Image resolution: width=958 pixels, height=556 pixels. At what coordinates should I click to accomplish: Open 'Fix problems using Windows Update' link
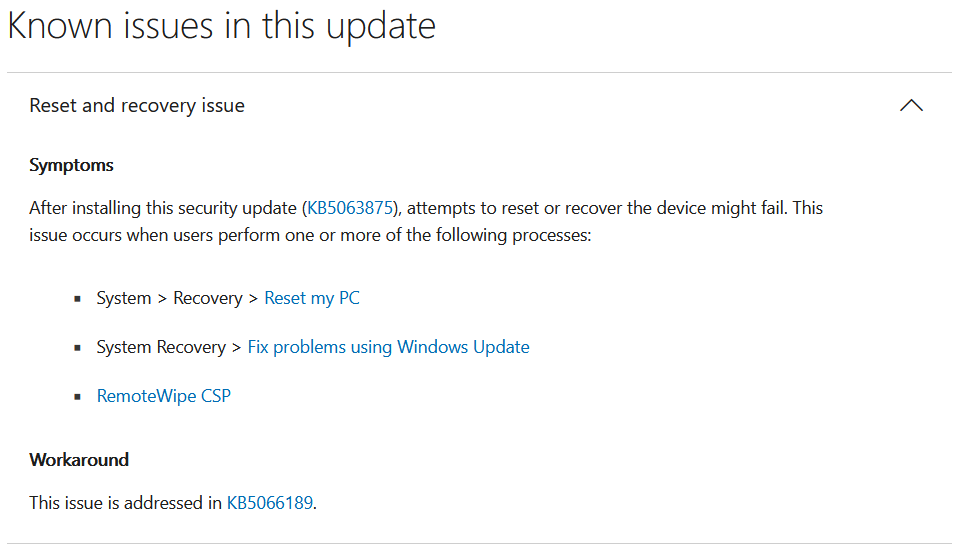click(x=388, y=347)
